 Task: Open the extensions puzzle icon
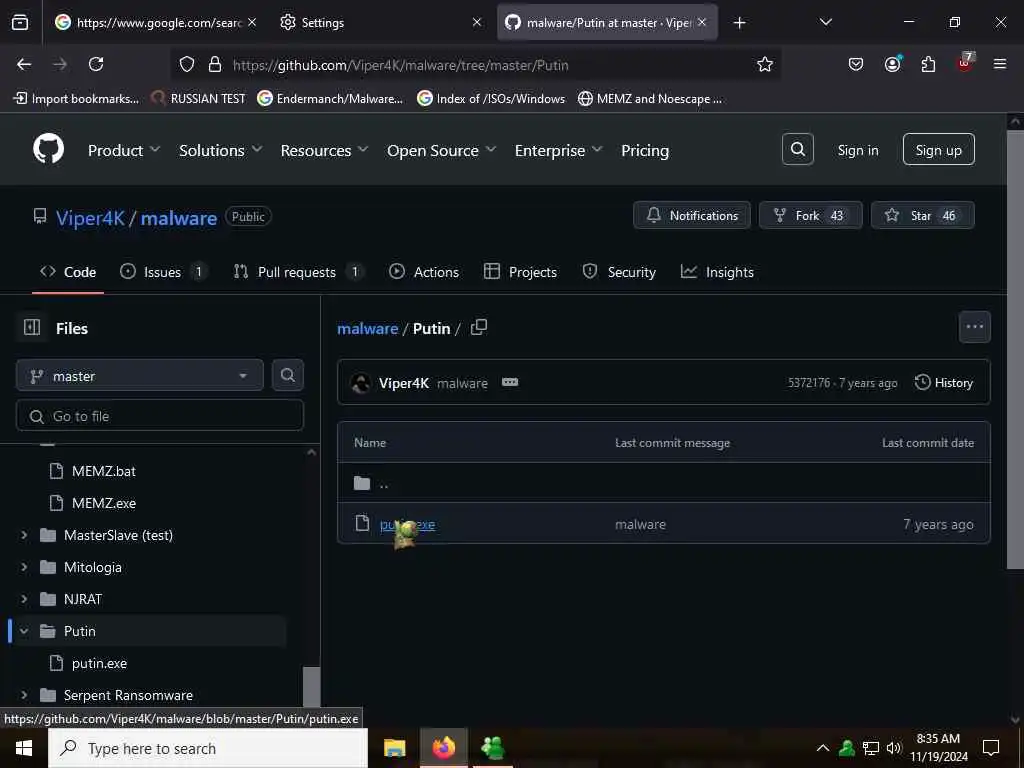point(928,64)
